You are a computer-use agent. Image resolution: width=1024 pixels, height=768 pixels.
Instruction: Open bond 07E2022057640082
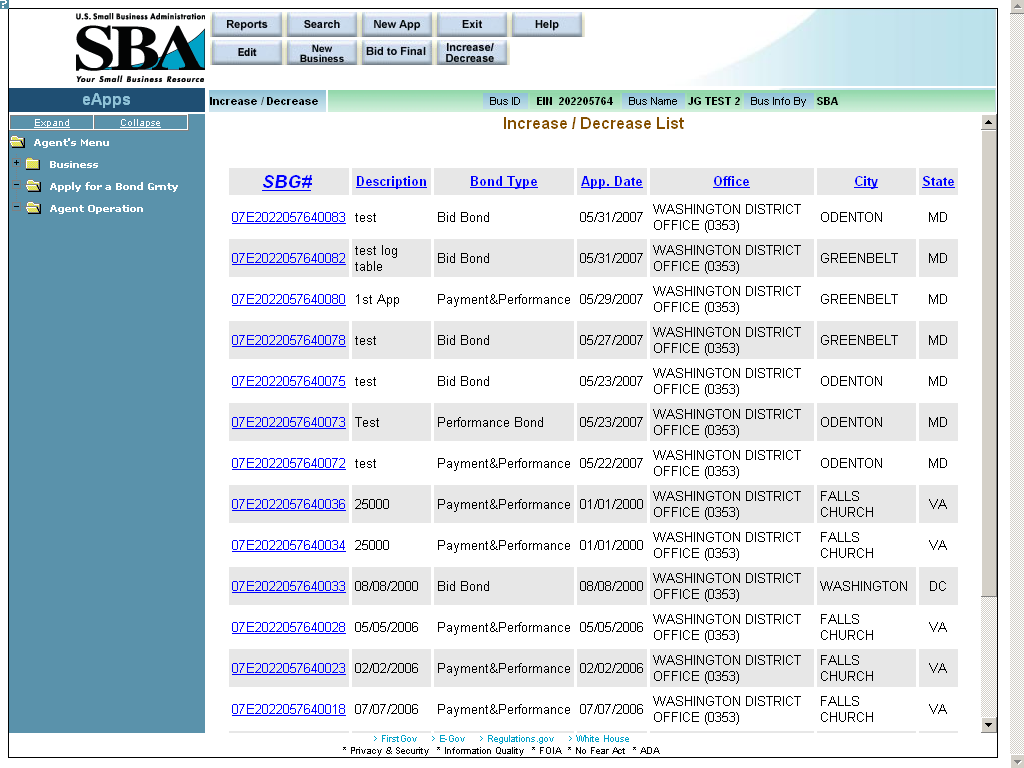pos(289,259)
